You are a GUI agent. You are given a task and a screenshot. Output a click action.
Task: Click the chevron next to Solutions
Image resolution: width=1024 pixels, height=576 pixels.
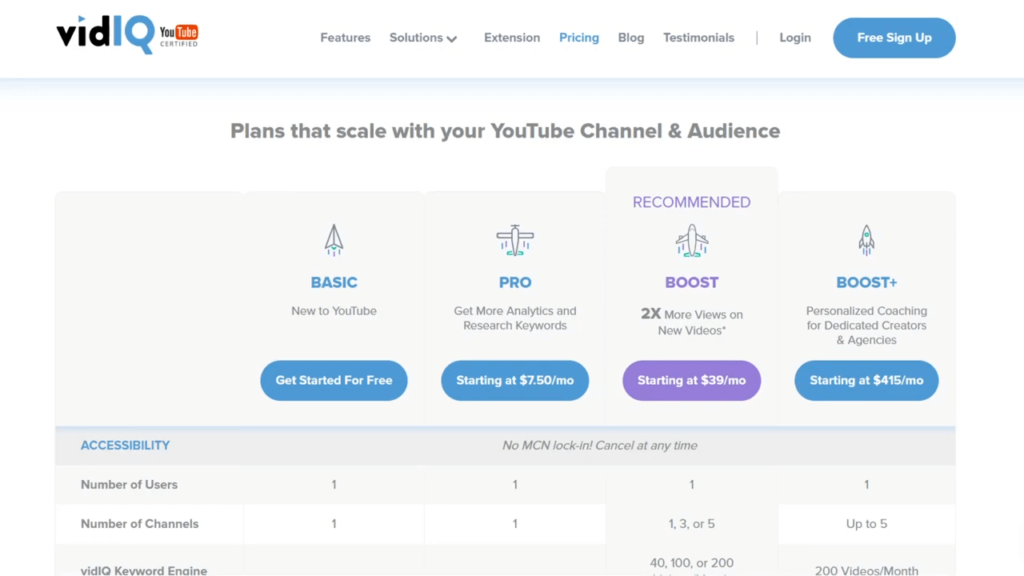pyautogui.click(x=451, y=39)
